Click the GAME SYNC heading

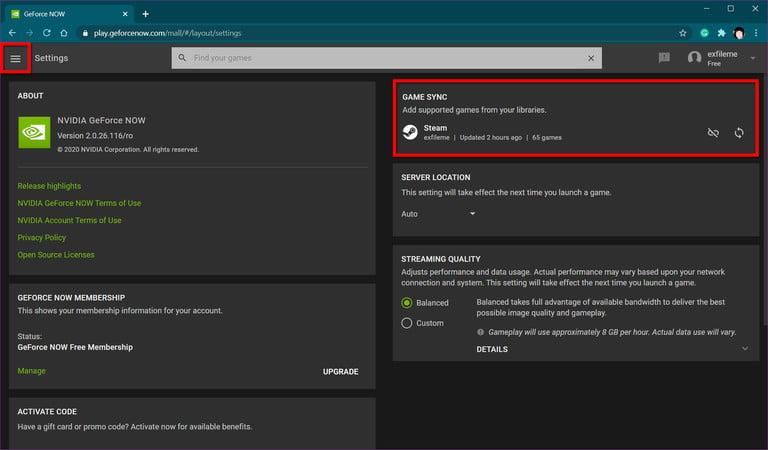pos(425,97)
